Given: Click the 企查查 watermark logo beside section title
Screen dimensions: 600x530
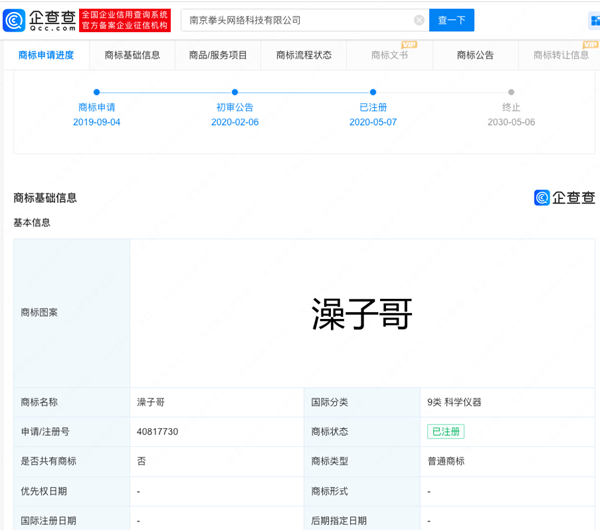Looking at the screenshot, I should tap(563, 198).
